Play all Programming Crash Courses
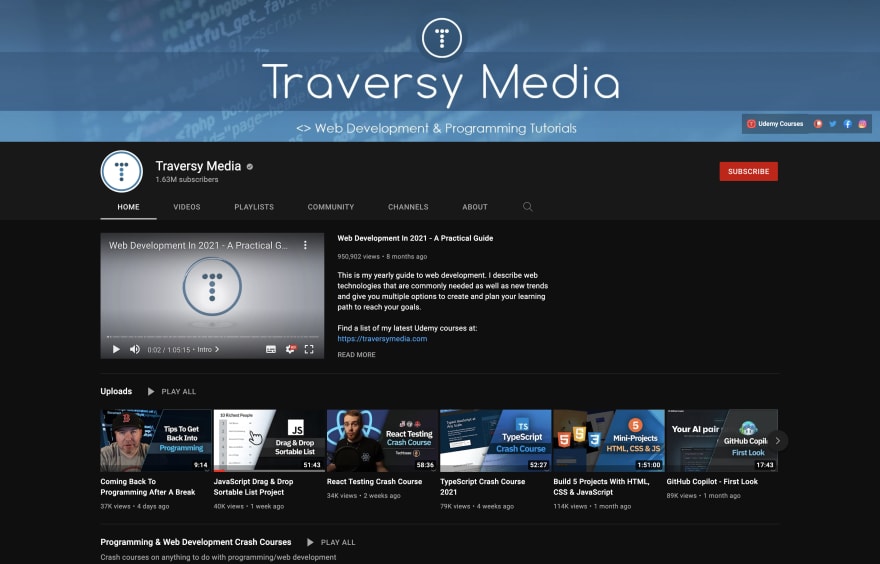 pyautogui.click(x=331, y=542)
